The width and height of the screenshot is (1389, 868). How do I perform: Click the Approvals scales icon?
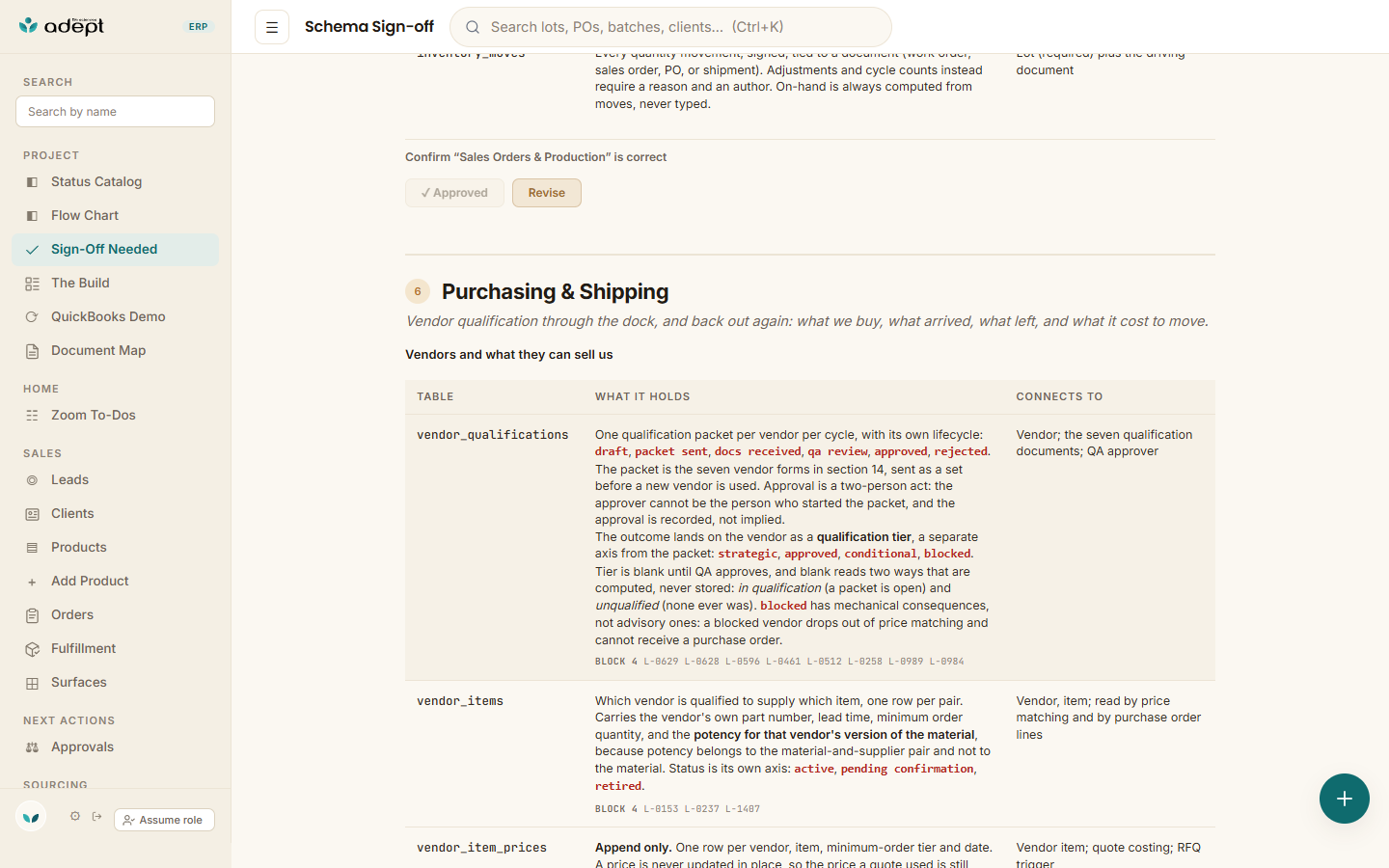tap(32, 747)
